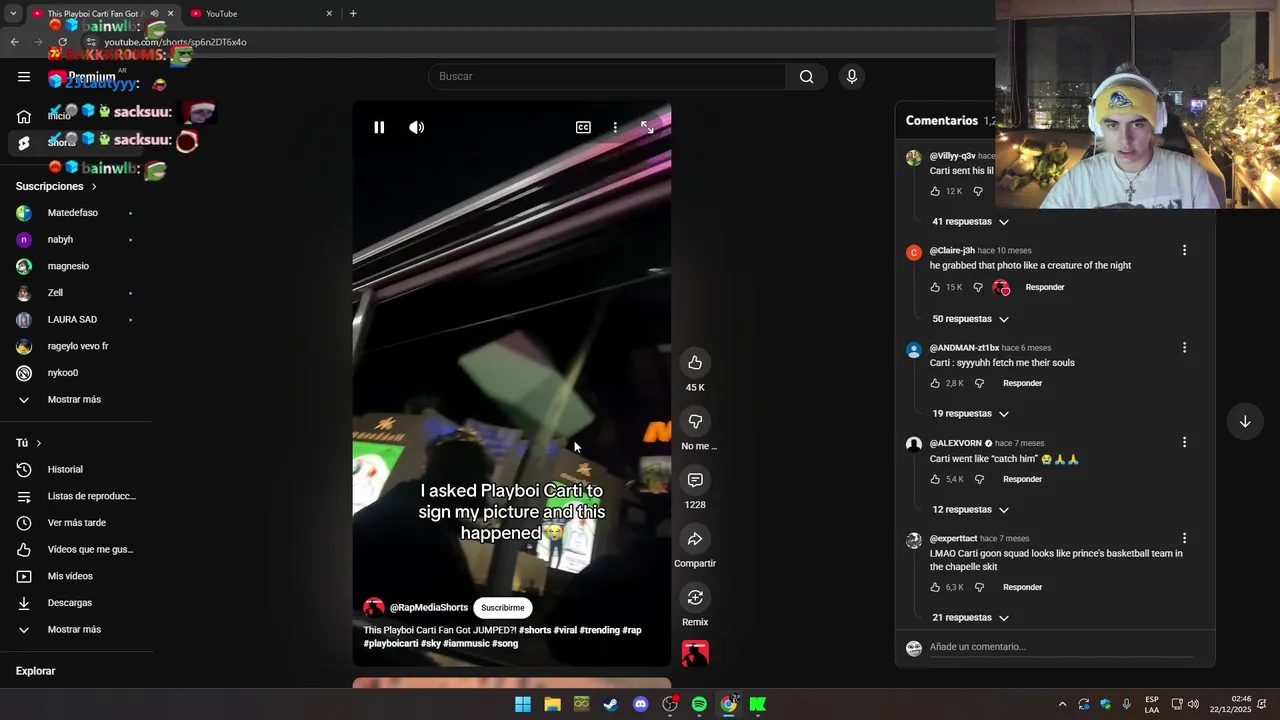Click the Suscribirme button

coord(502,607)
